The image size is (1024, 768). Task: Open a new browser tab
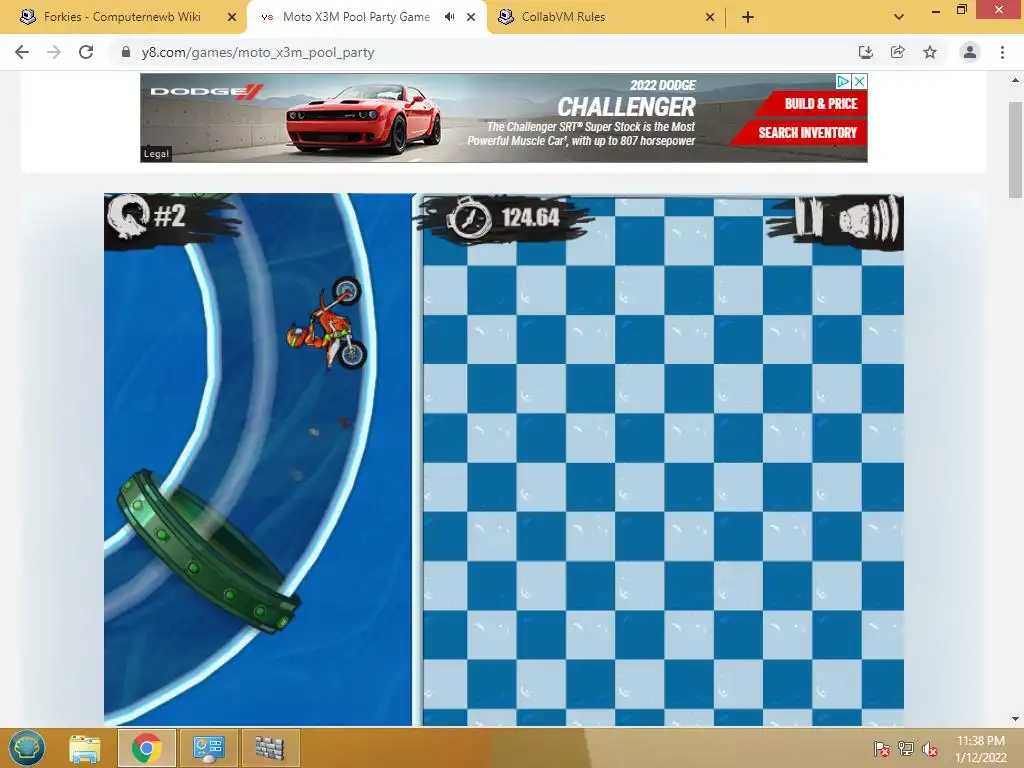click(748, 17)
